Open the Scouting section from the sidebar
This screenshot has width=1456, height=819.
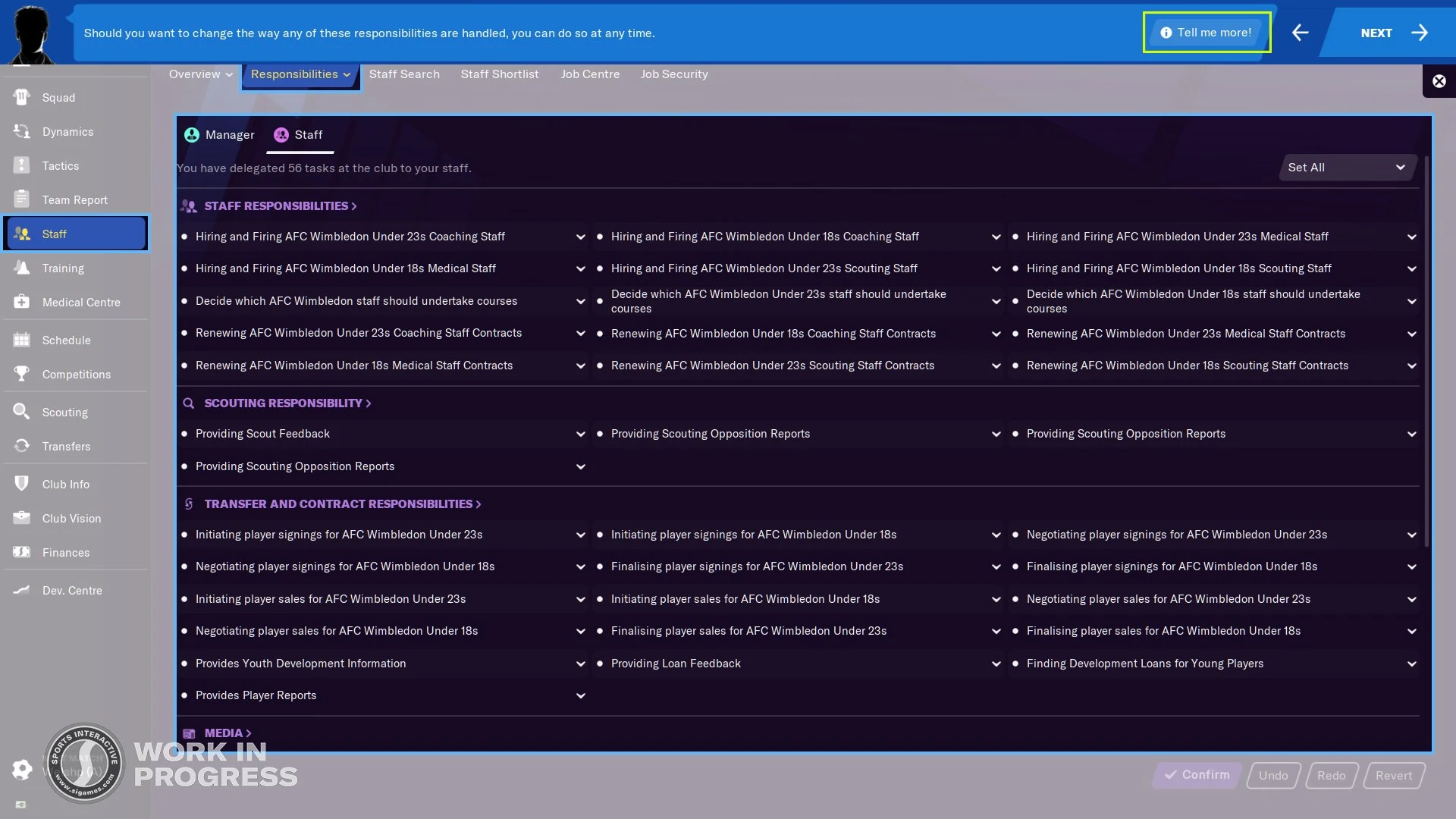point(66,412)
